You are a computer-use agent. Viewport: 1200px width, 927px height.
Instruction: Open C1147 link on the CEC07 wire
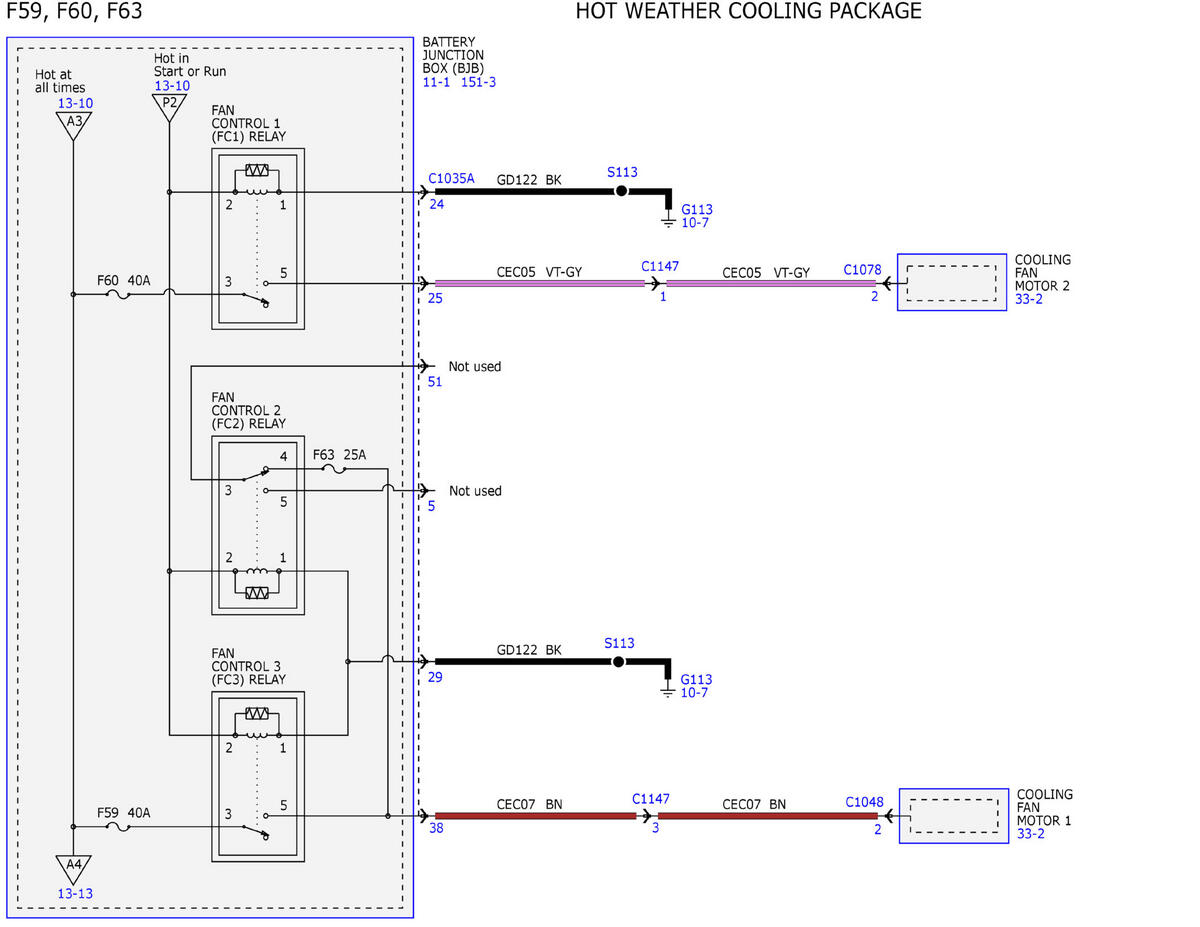click(651, 799)
